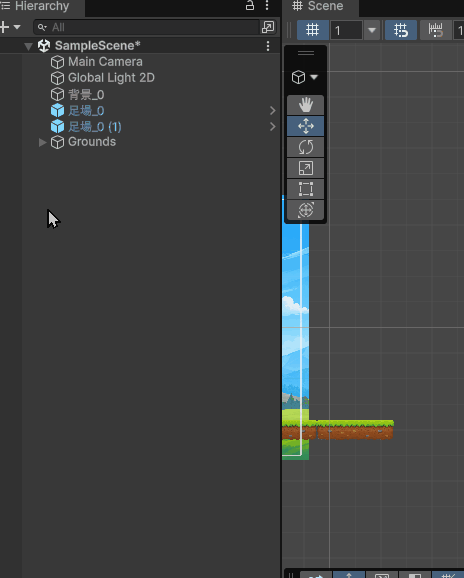This screenshot has height=578, width=464.
Task: Select the Move tool
Action: [x=306, y=126]
